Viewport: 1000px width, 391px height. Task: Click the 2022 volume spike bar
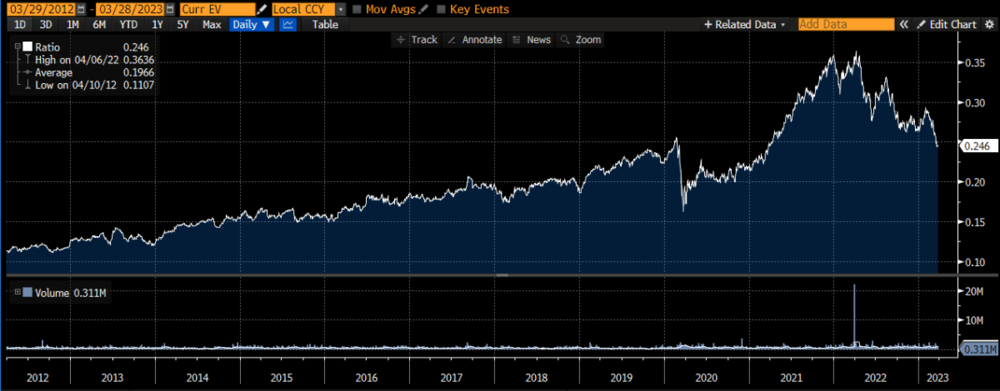pos(854,315)
